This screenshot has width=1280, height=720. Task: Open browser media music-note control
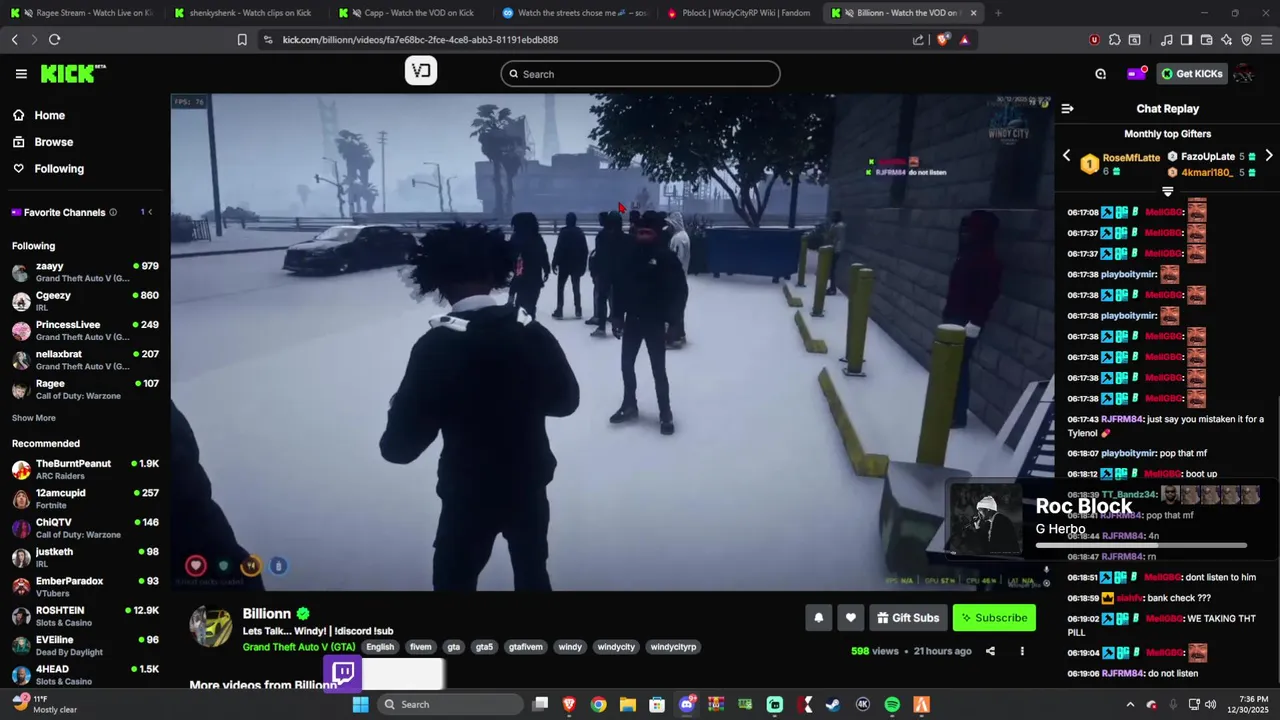point(1166,40)
